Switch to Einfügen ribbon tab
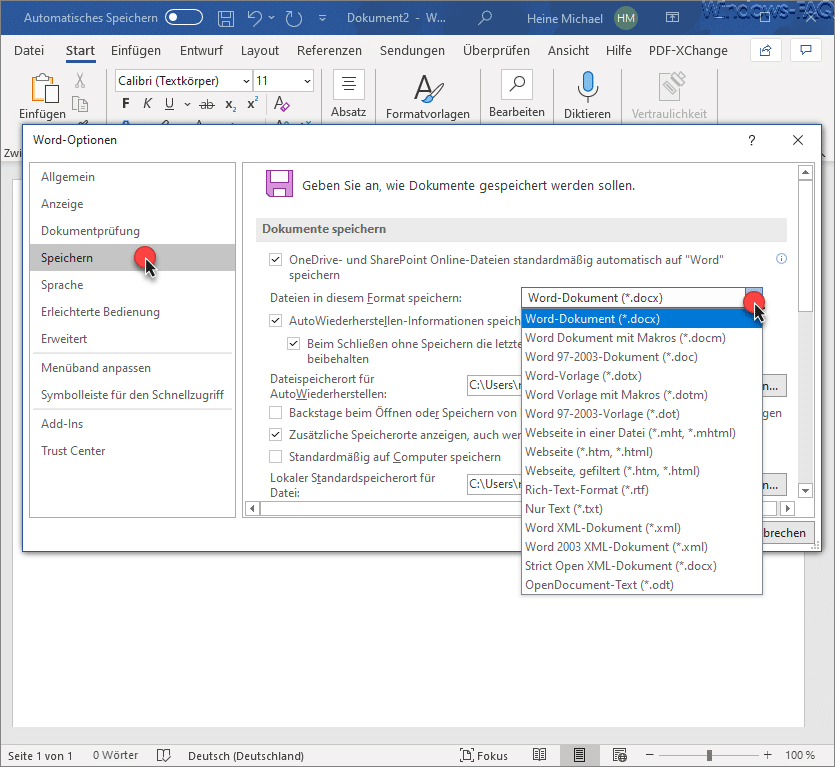Image resolution: width=835 pixels, height=767 pixels. 136,51
